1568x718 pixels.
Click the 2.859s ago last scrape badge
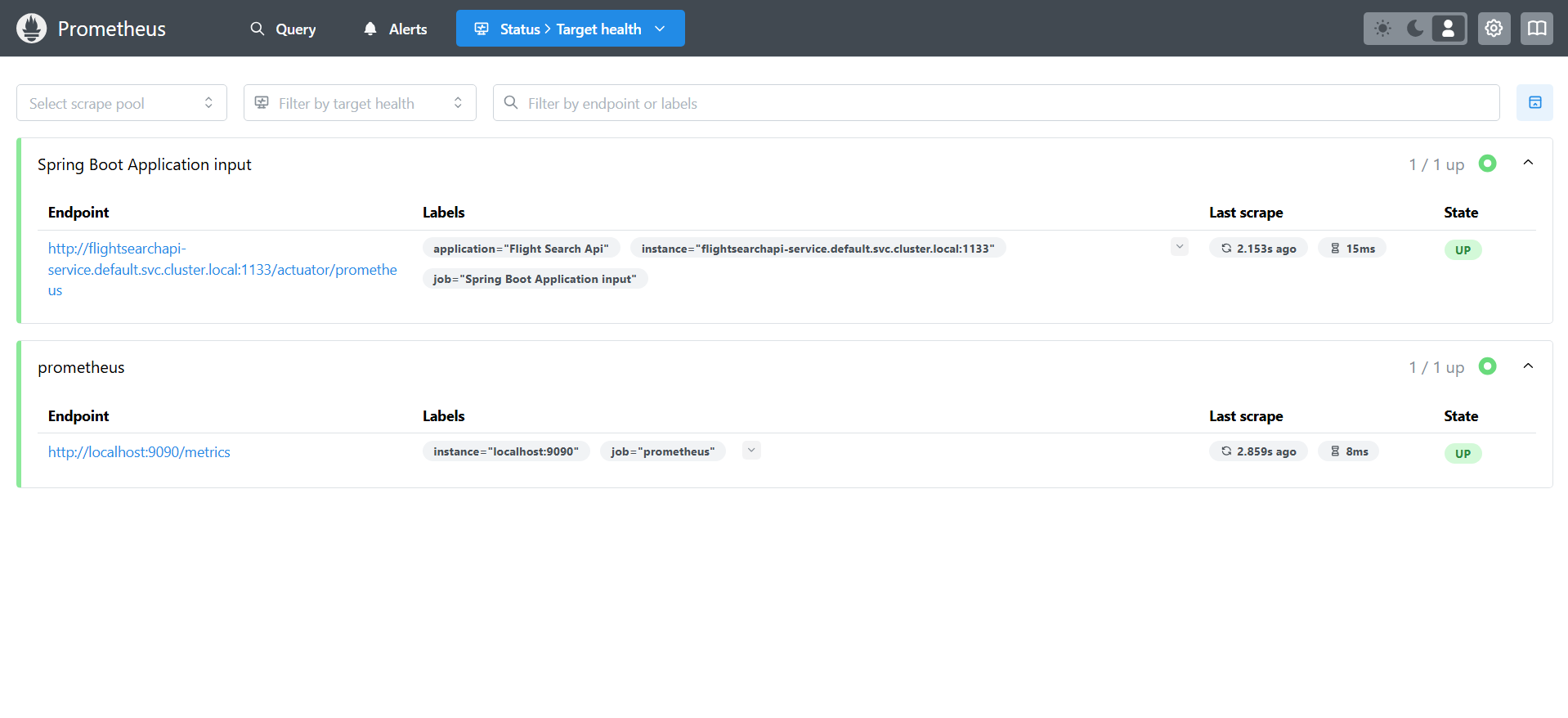(1258, 451)
